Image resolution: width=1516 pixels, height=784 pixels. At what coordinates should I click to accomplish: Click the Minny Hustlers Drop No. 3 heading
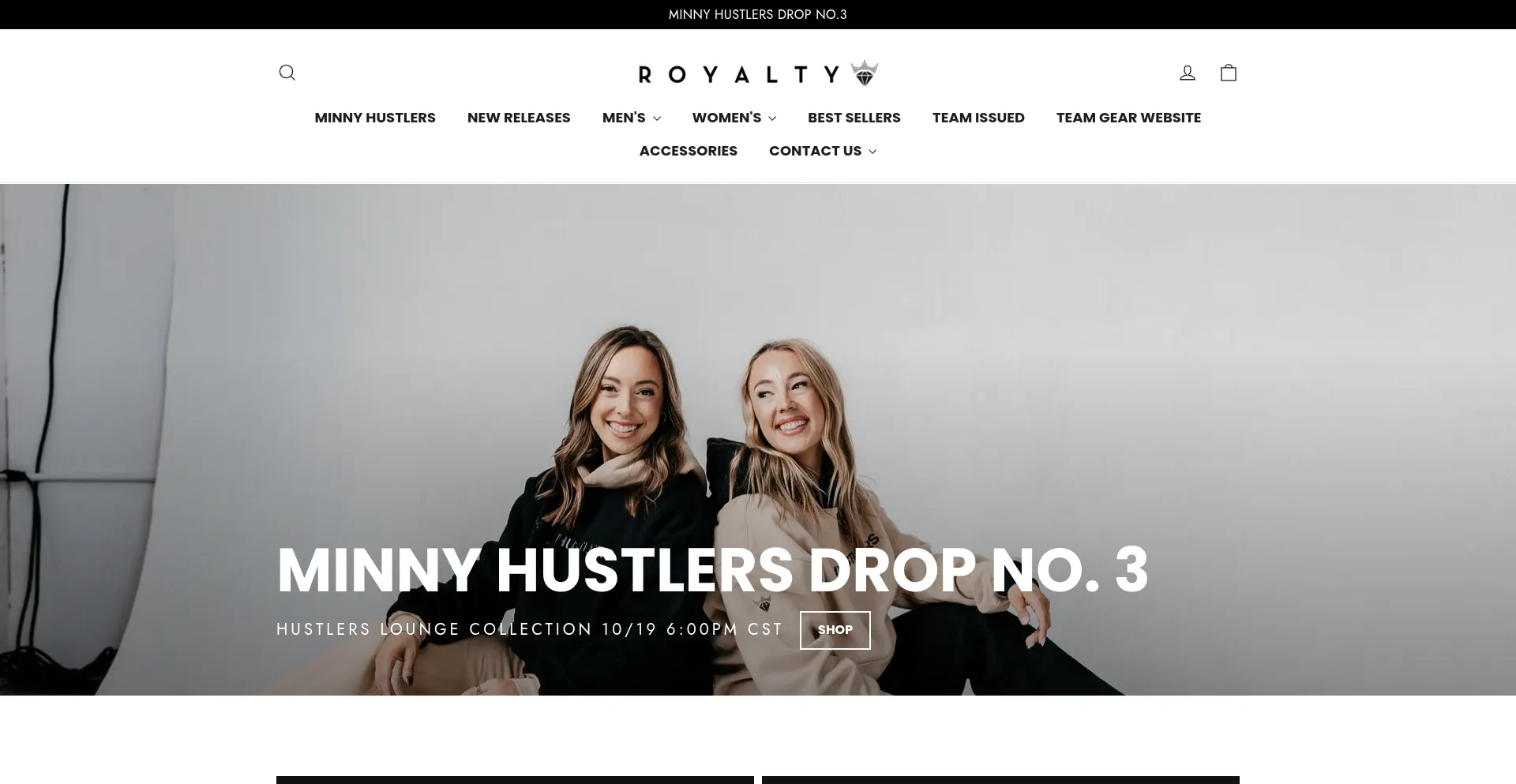click(712, 570)
